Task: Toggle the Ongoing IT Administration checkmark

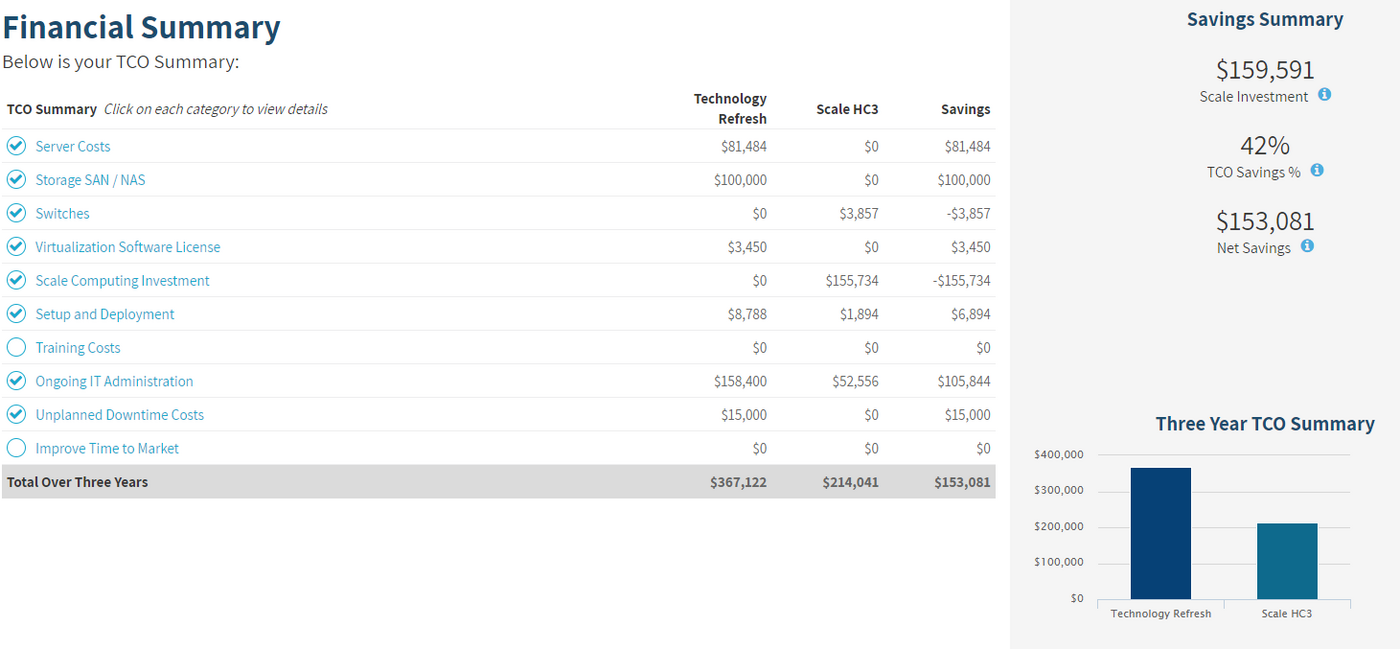Action: (x=16, y=381)
